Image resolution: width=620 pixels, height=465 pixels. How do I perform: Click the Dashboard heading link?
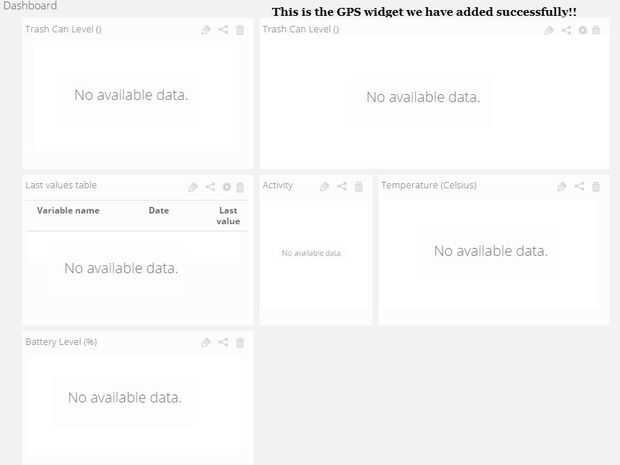pyautogui.click(x=30, y=6)
